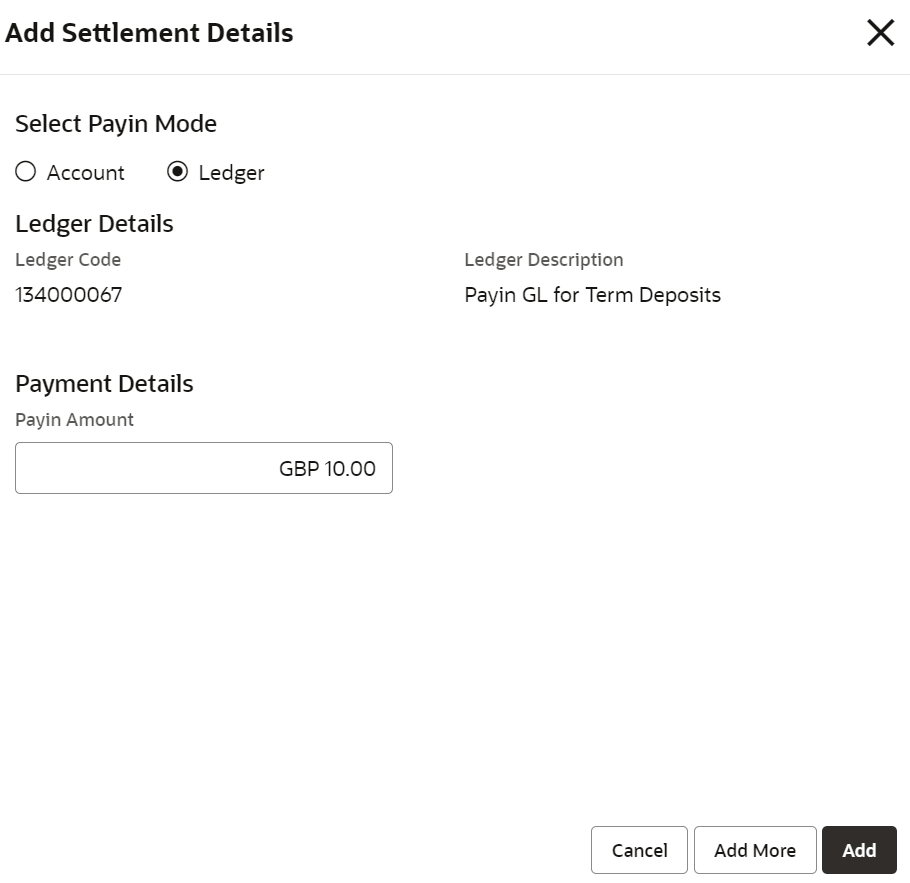Click the Ledger Details section heading
910x883 pixels.
[x=94, y=224]
